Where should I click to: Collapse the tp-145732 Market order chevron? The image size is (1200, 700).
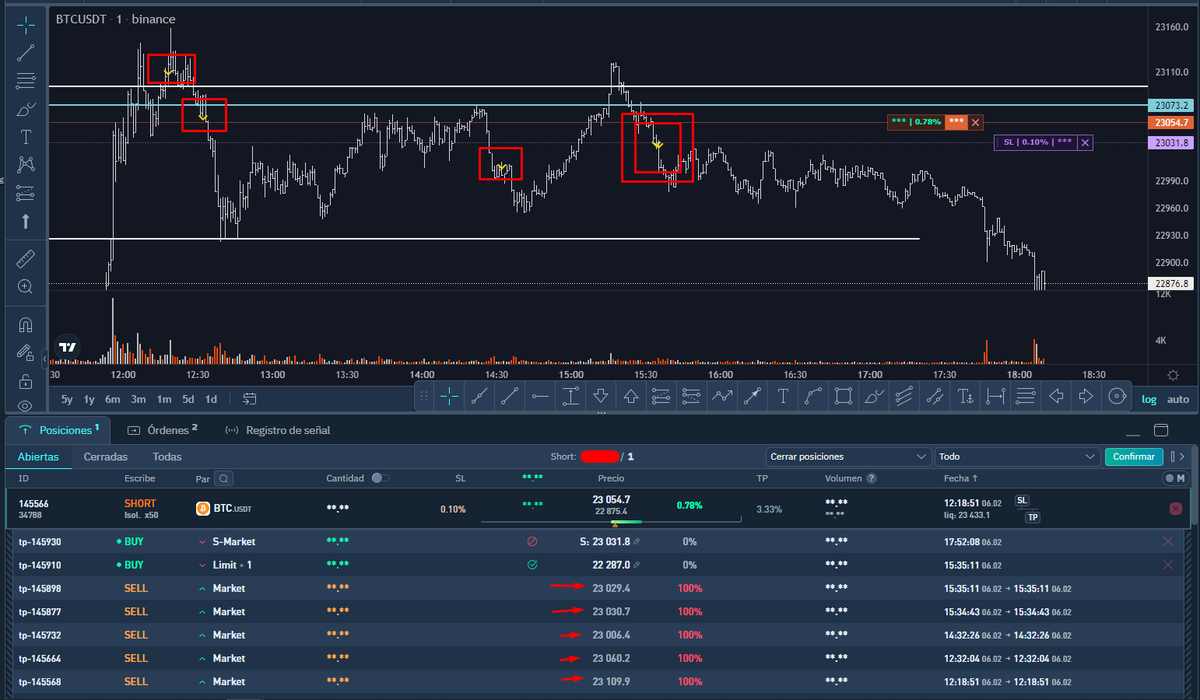[x=202, y=635]
